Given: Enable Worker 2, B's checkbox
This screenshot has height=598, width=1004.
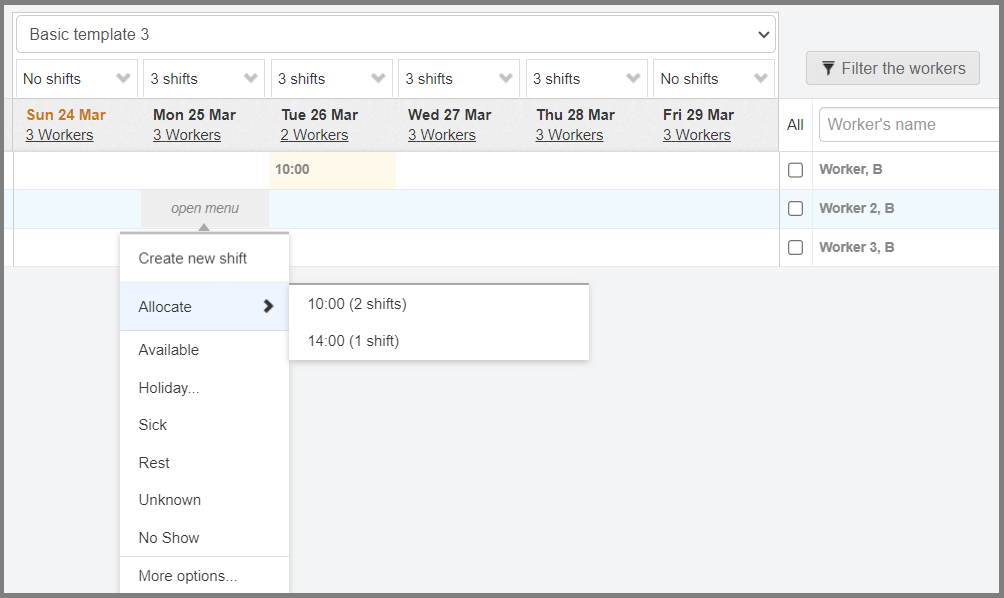Looking at the screenshot, I should pos(795,208).
